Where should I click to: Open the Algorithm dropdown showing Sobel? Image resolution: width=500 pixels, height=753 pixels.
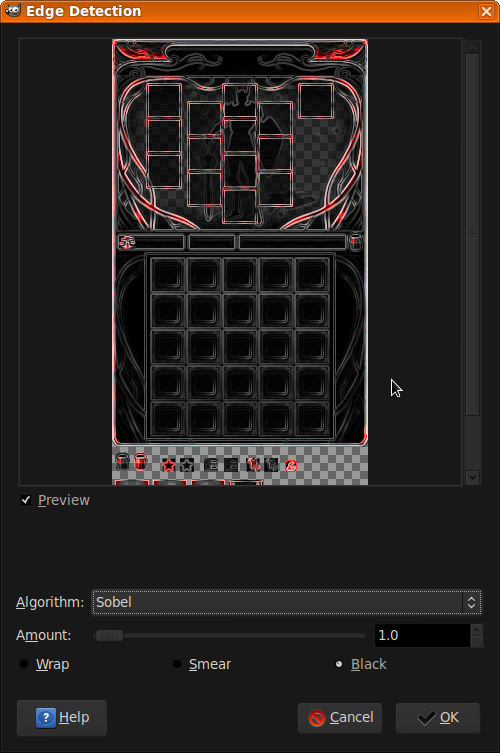(x=286, y=602)
